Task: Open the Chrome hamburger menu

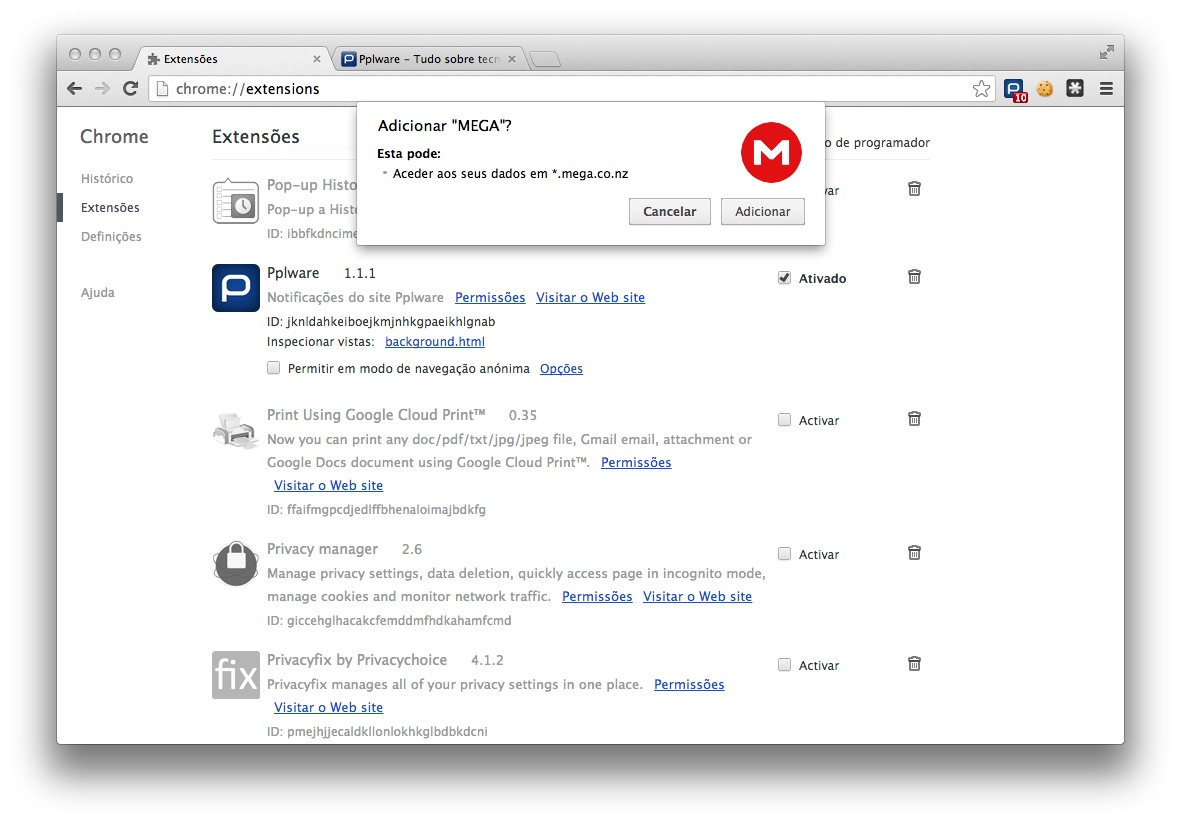Action: [x=1106, y=89]
